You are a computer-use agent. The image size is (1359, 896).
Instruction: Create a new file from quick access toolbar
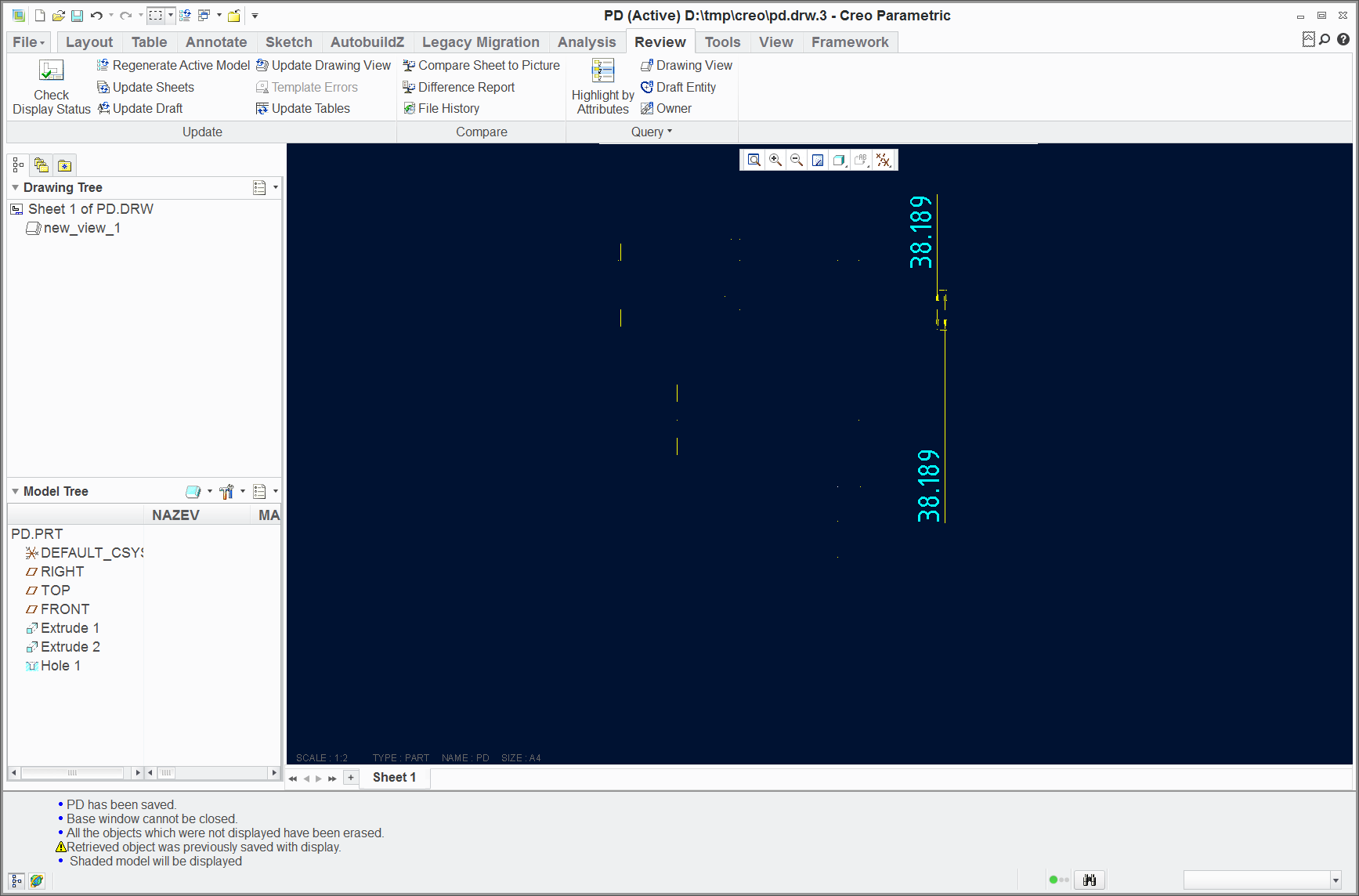40,16
